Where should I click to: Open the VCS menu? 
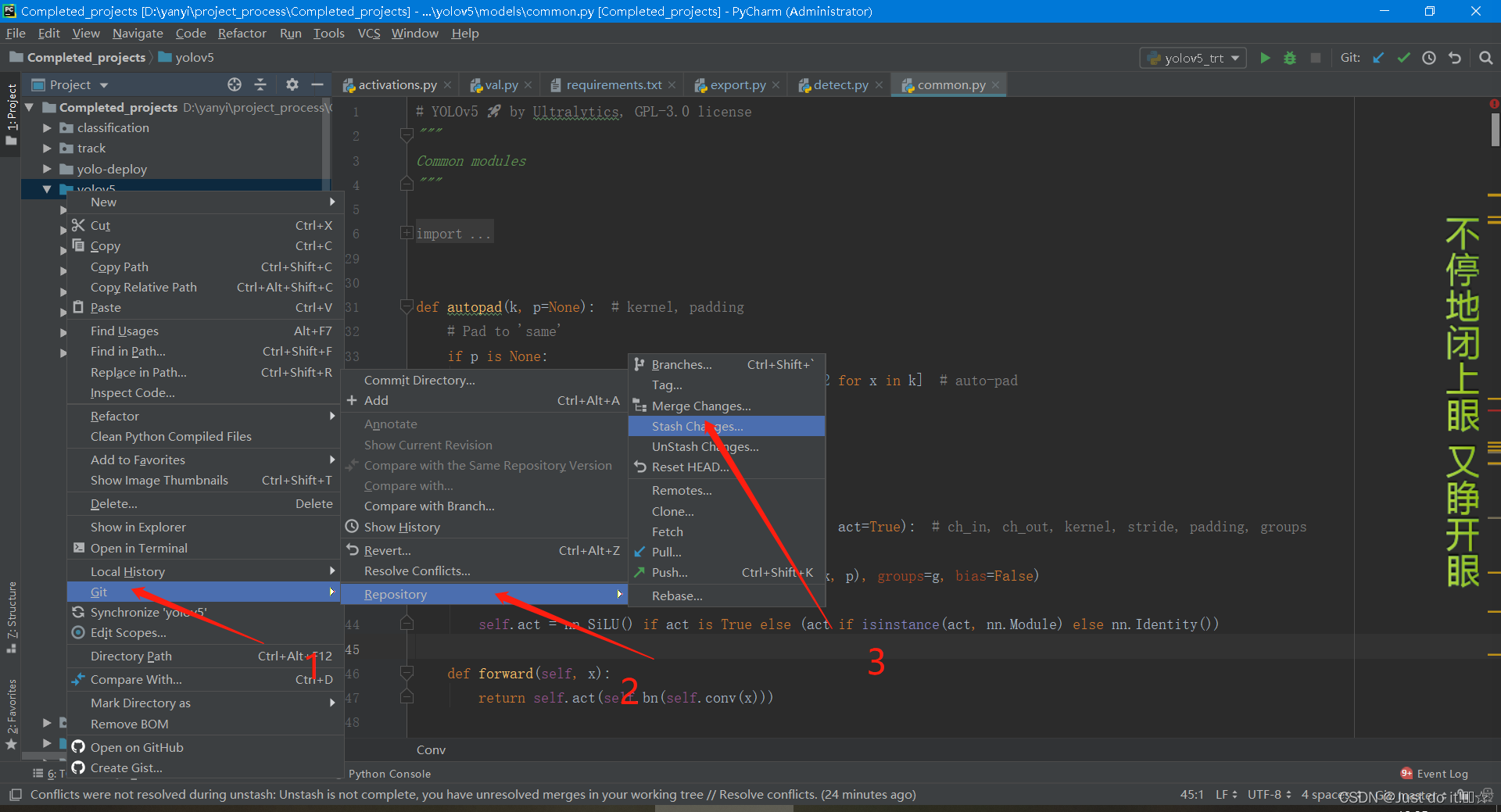click(x=369, y=33)
